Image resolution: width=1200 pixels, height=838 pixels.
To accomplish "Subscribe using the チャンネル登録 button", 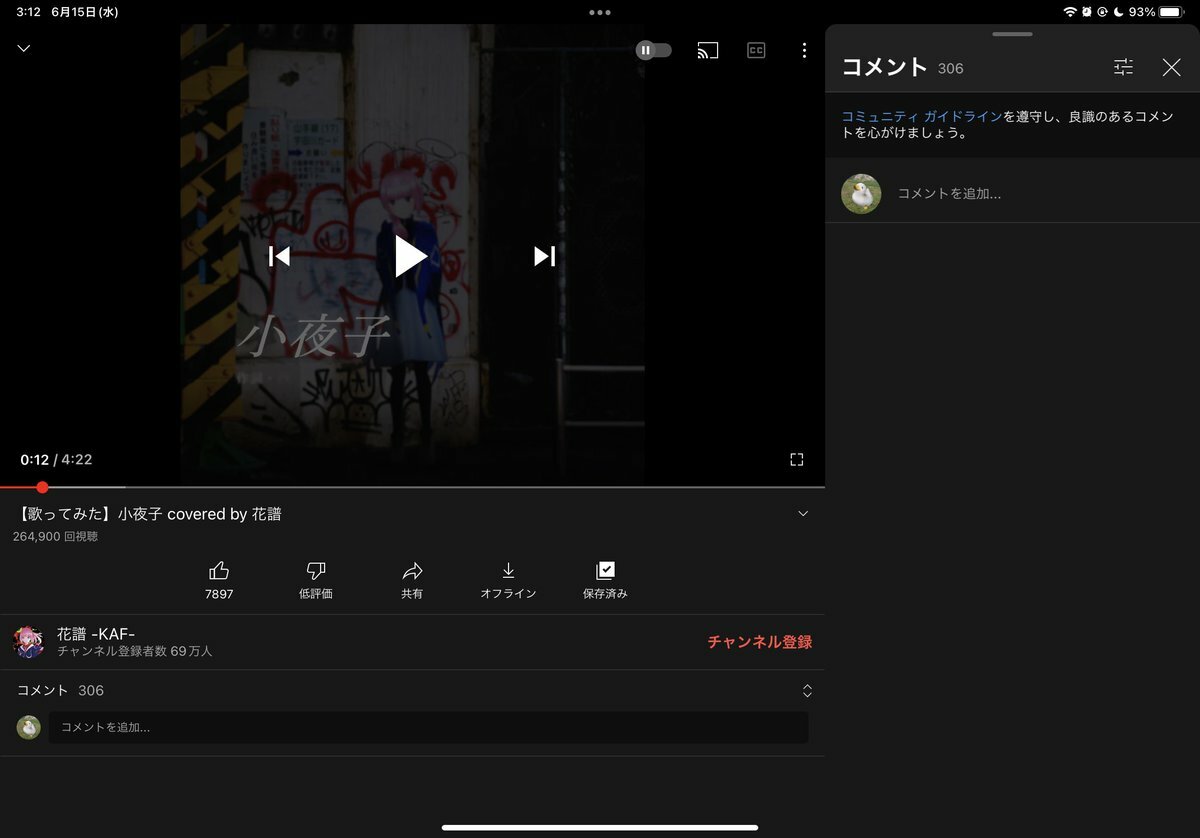I will (x=759, y=642).
